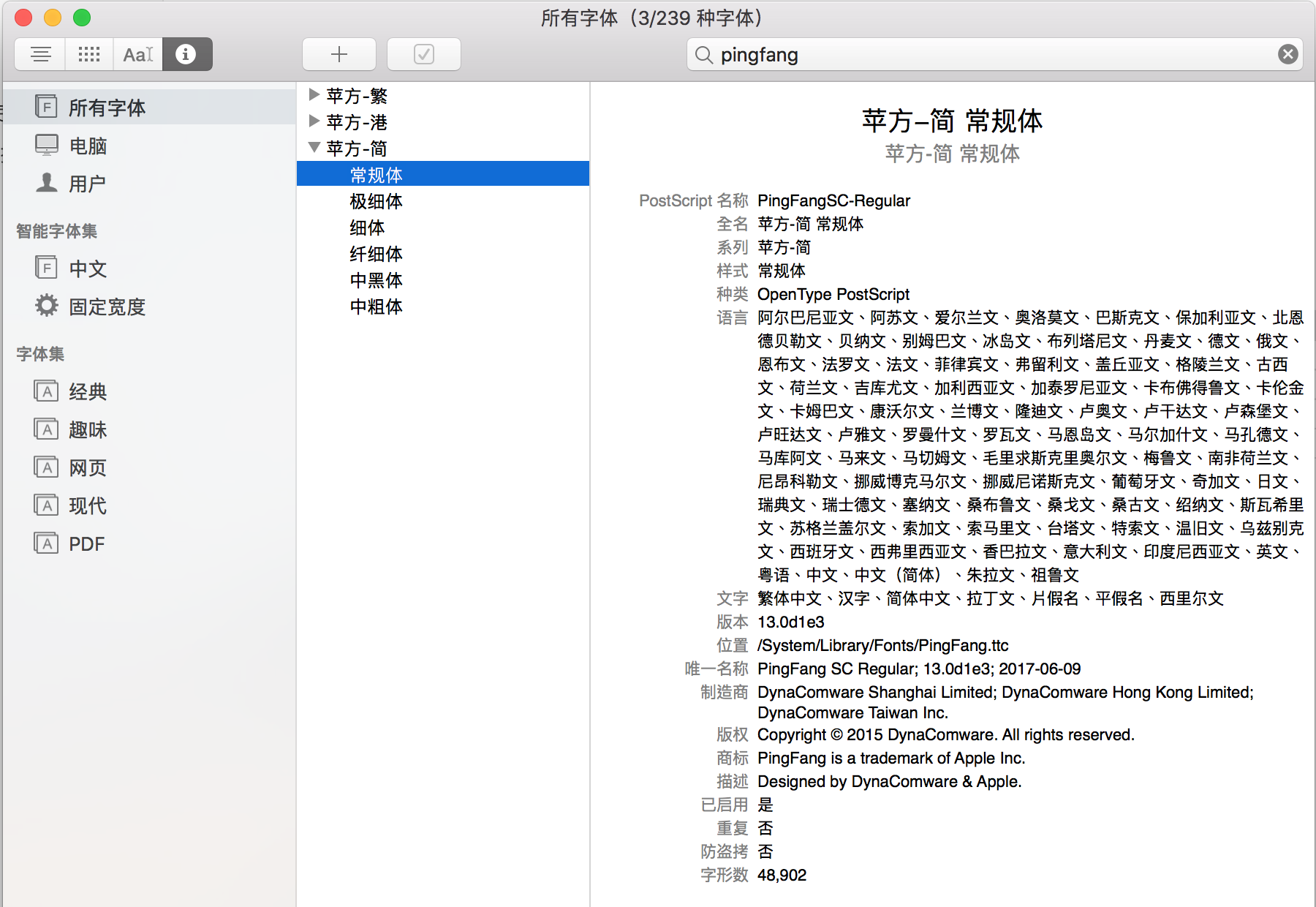The image size is (1316, 907).
Task: Click the unique name PingFang SC Regular line
Action: [919, 669]
